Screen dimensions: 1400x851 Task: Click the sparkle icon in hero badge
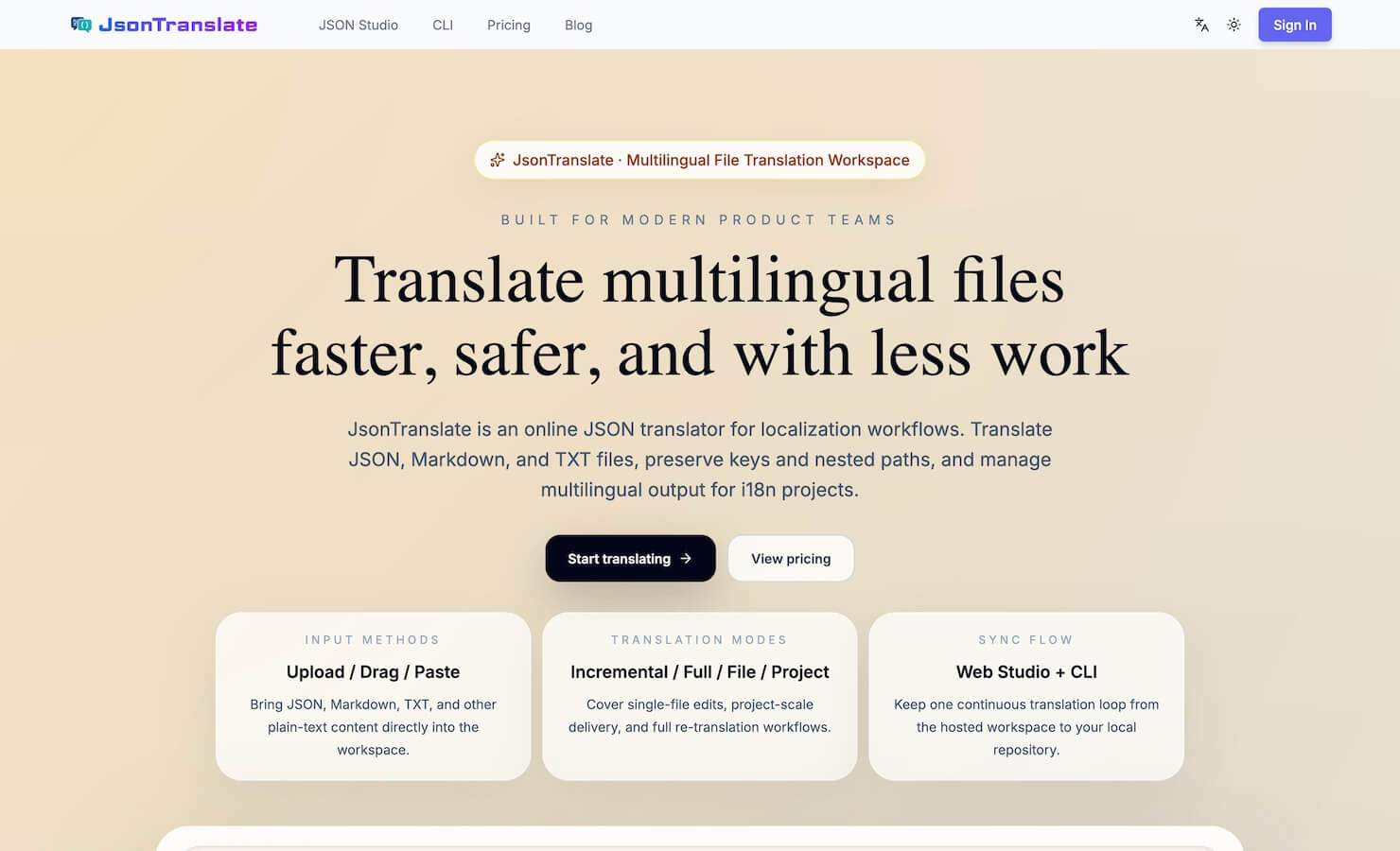point(498,160)
